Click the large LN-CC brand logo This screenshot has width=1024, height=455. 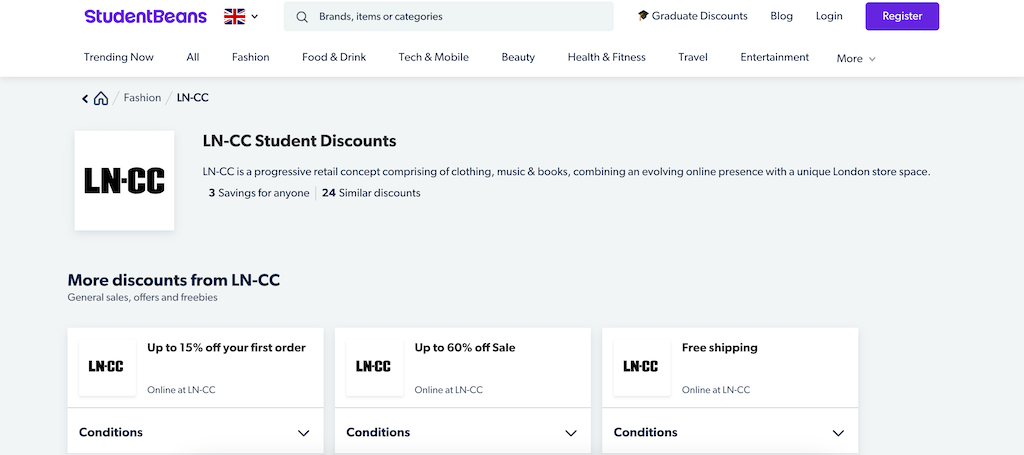tap(124, 180)
